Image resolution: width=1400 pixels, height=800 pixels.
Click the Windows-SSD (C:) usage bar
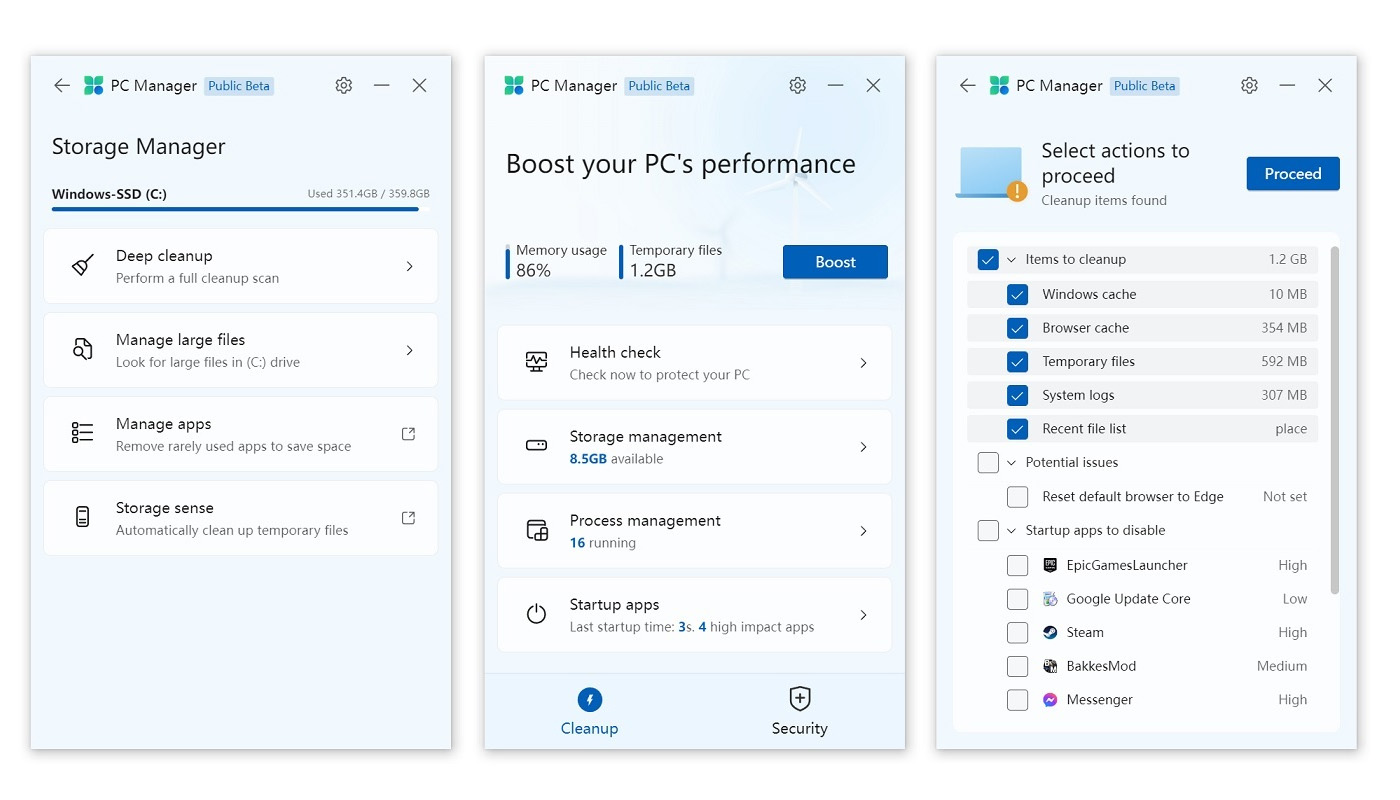point(241,209)
